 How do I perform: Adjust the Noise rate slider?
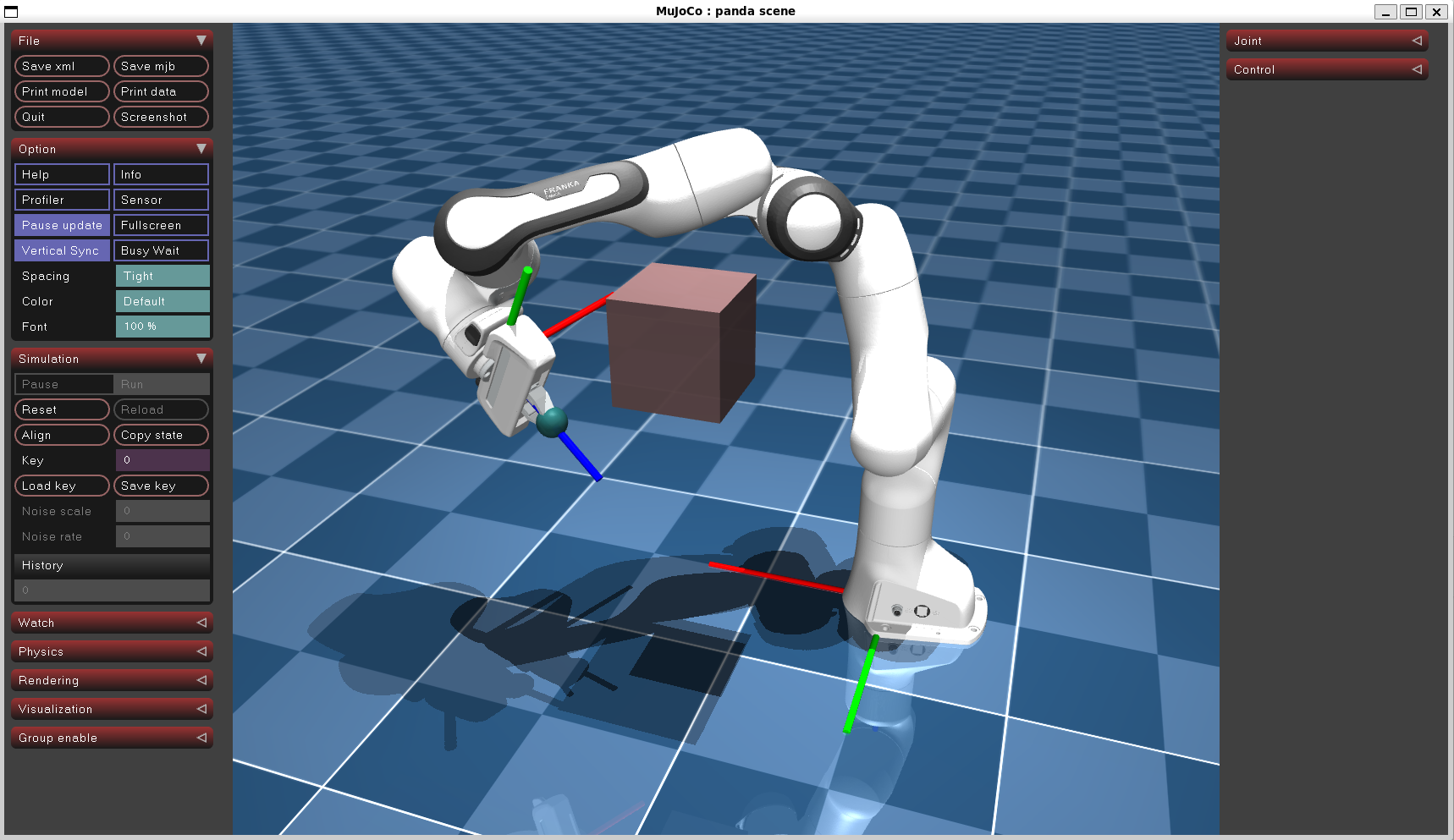click(162, 536)
